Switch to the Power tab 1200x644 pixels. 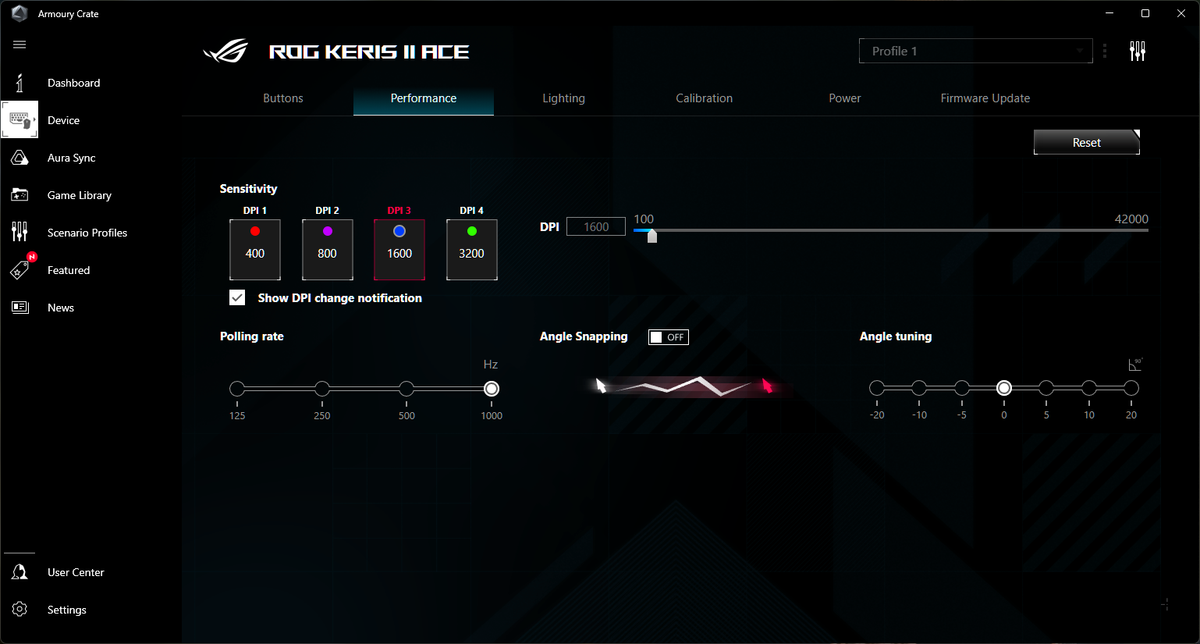click(x=845, y=98)
